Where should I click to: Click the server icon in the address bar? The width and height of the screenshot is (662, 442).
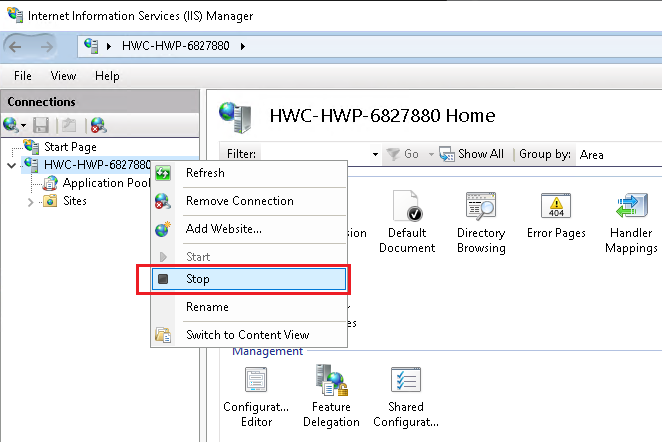pos(91,46)
